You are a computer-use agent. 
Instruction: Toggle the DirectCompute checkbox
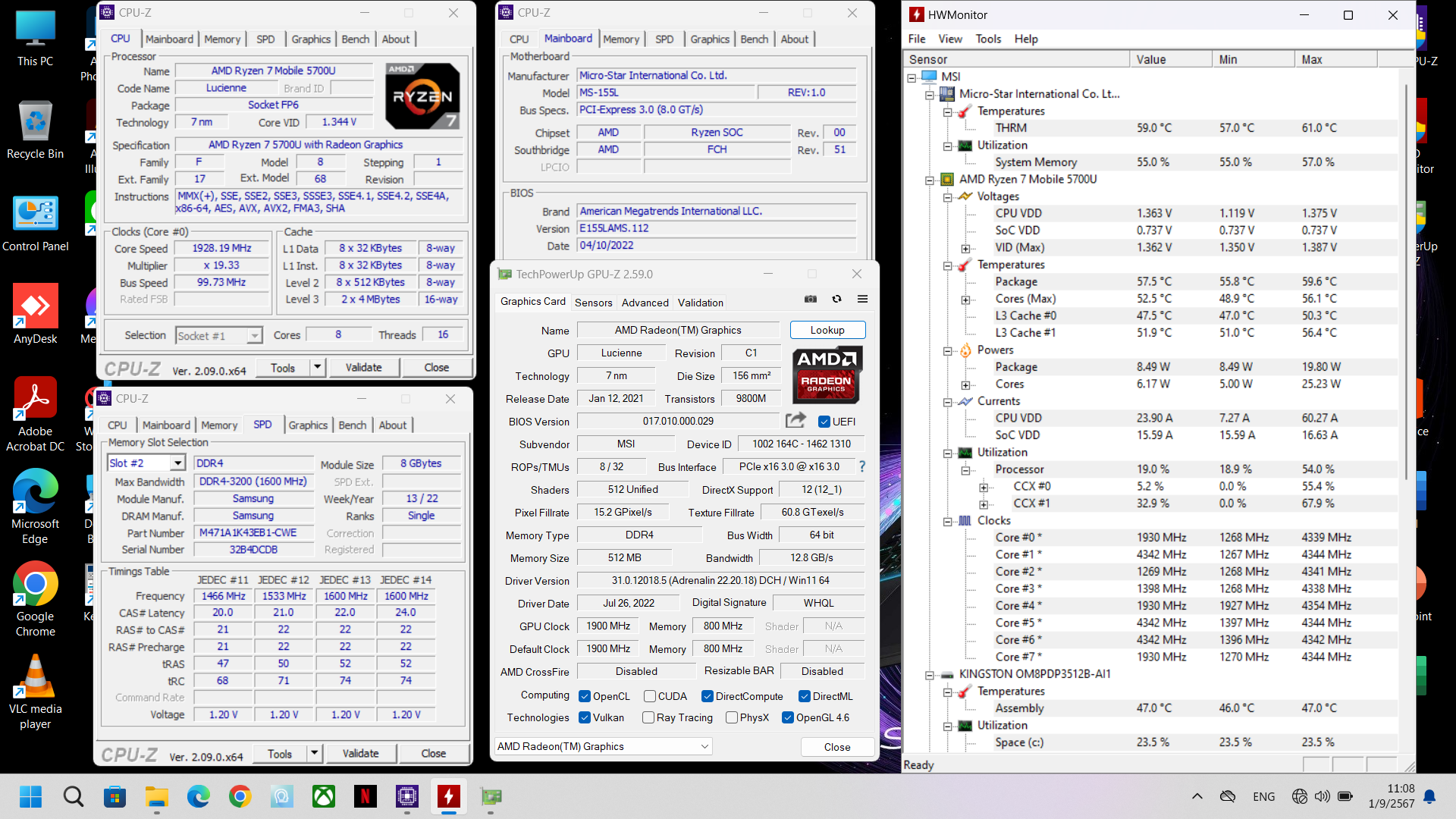707,696
